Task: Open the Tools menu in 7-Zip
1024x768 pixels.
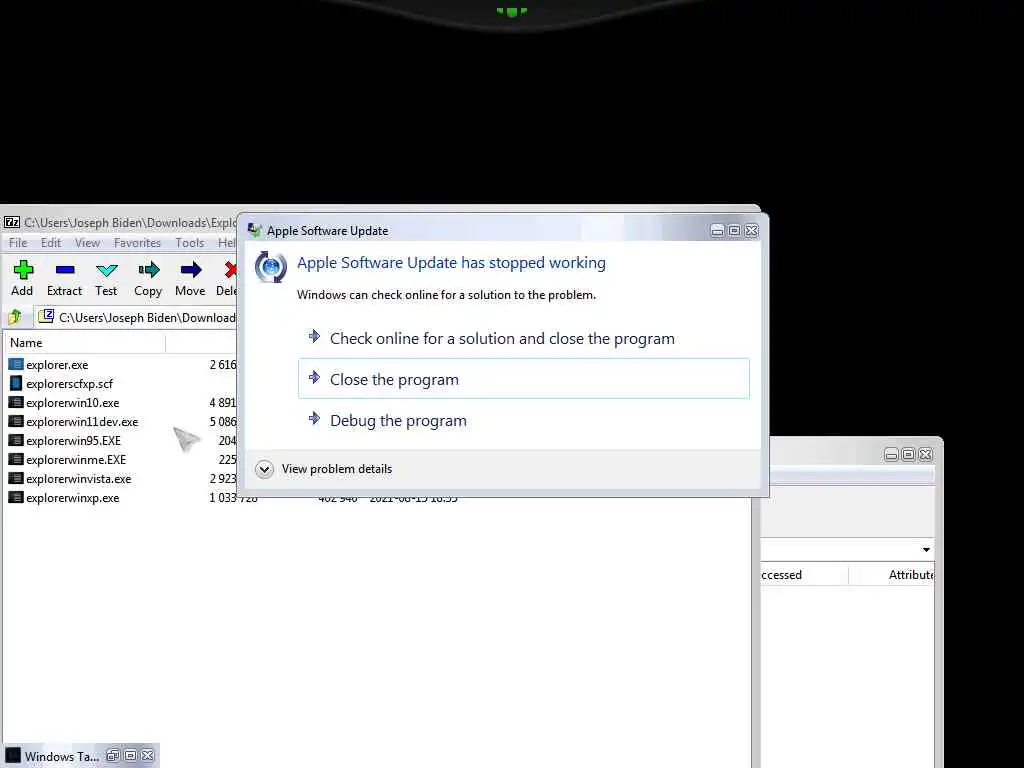Action: coord(190,242)
